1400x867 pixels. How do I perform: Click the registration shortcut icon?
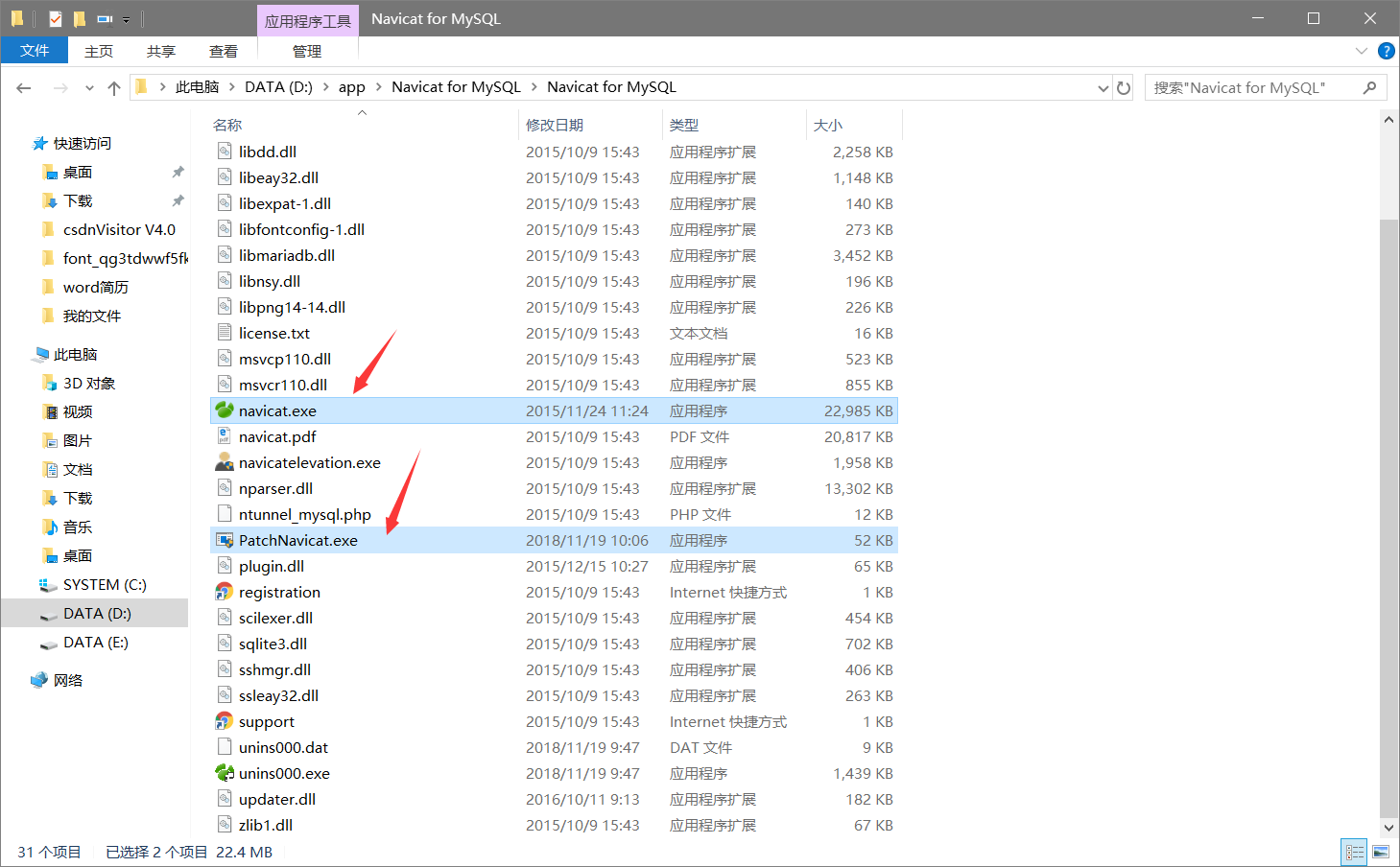pos(225,592)
